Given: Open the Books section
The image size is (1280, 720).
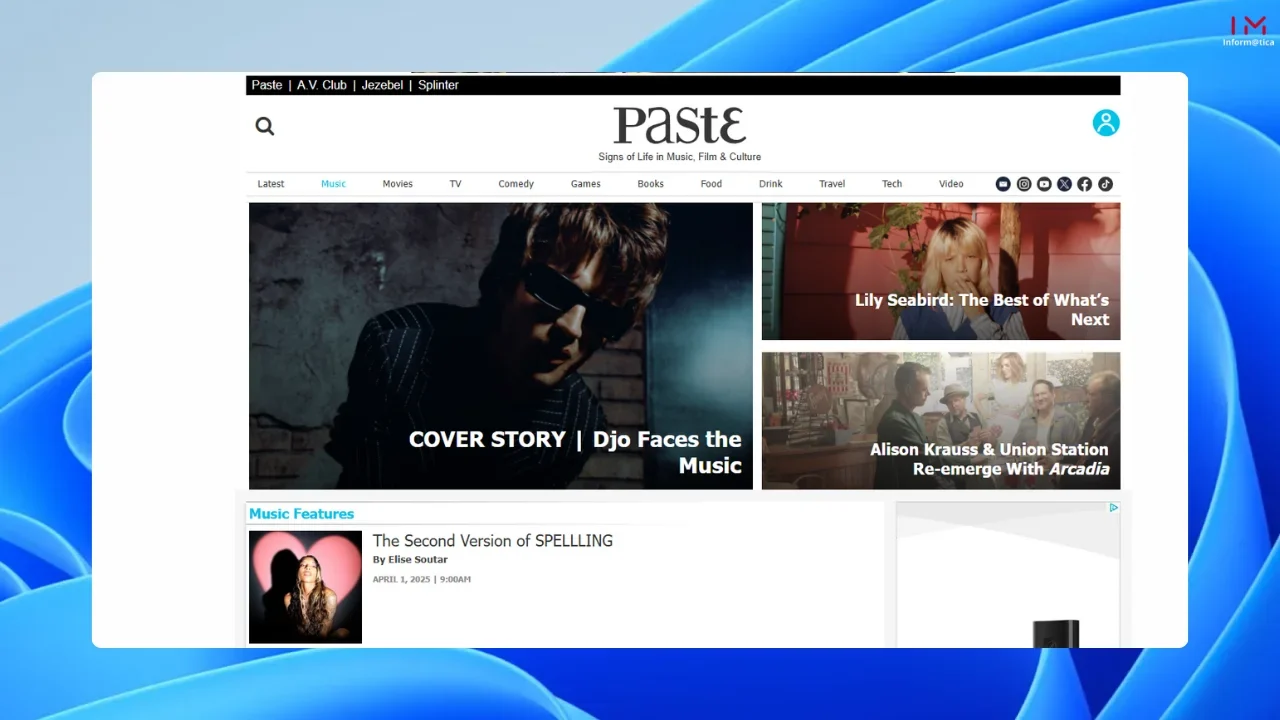Looking at the screenshot, I should tap(651, 184).
